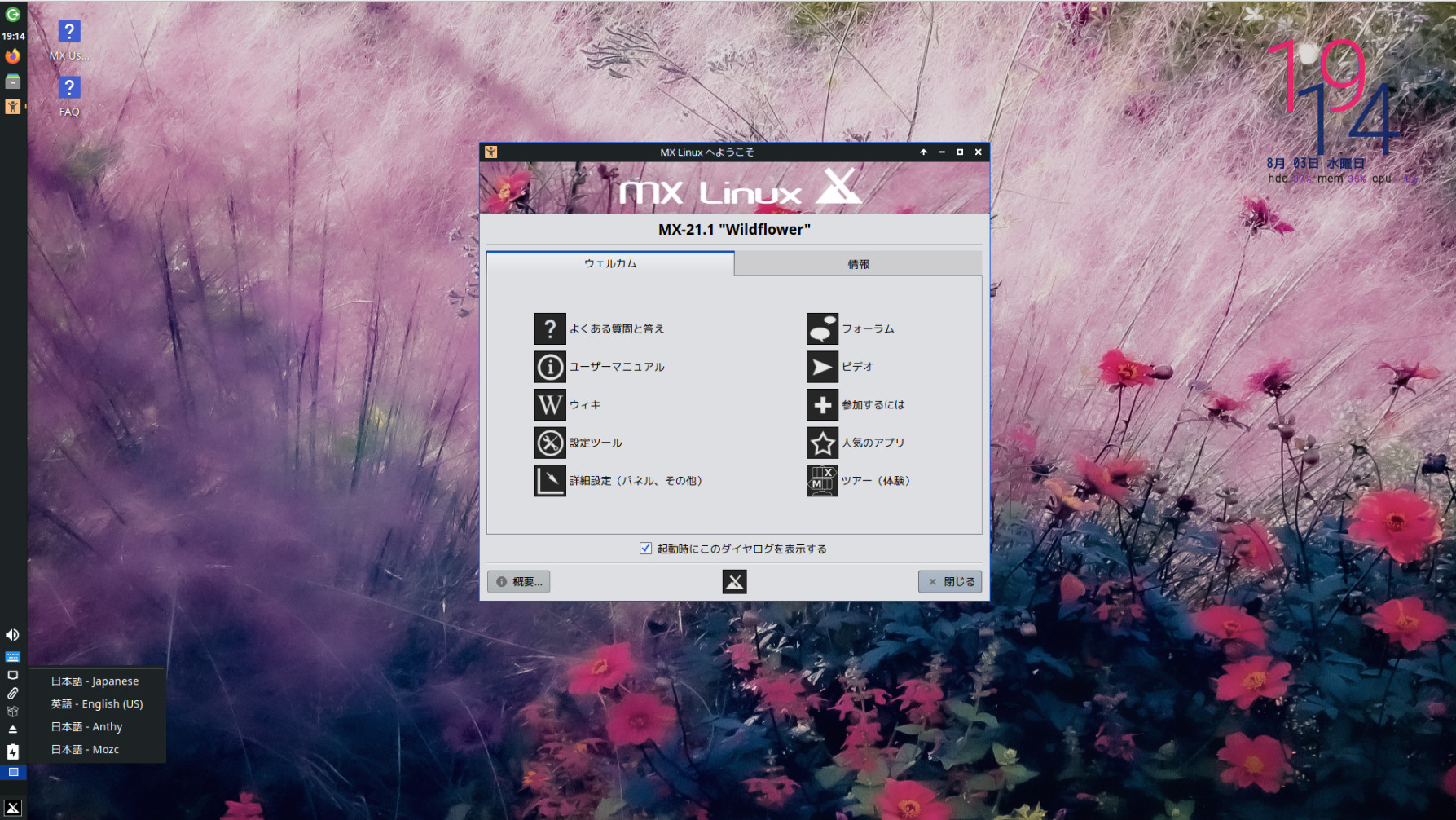Toggle 起動時にこのダイヤログを表示する checkbox
The image size is (1456, 820).
click(645, 549)
